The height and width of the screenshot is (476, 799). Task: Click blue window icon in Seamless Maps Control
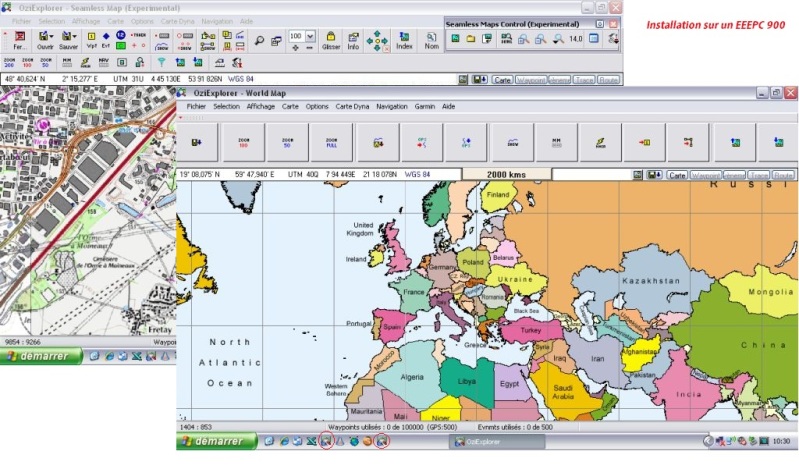pyautogui.click(x=594, y=39)
